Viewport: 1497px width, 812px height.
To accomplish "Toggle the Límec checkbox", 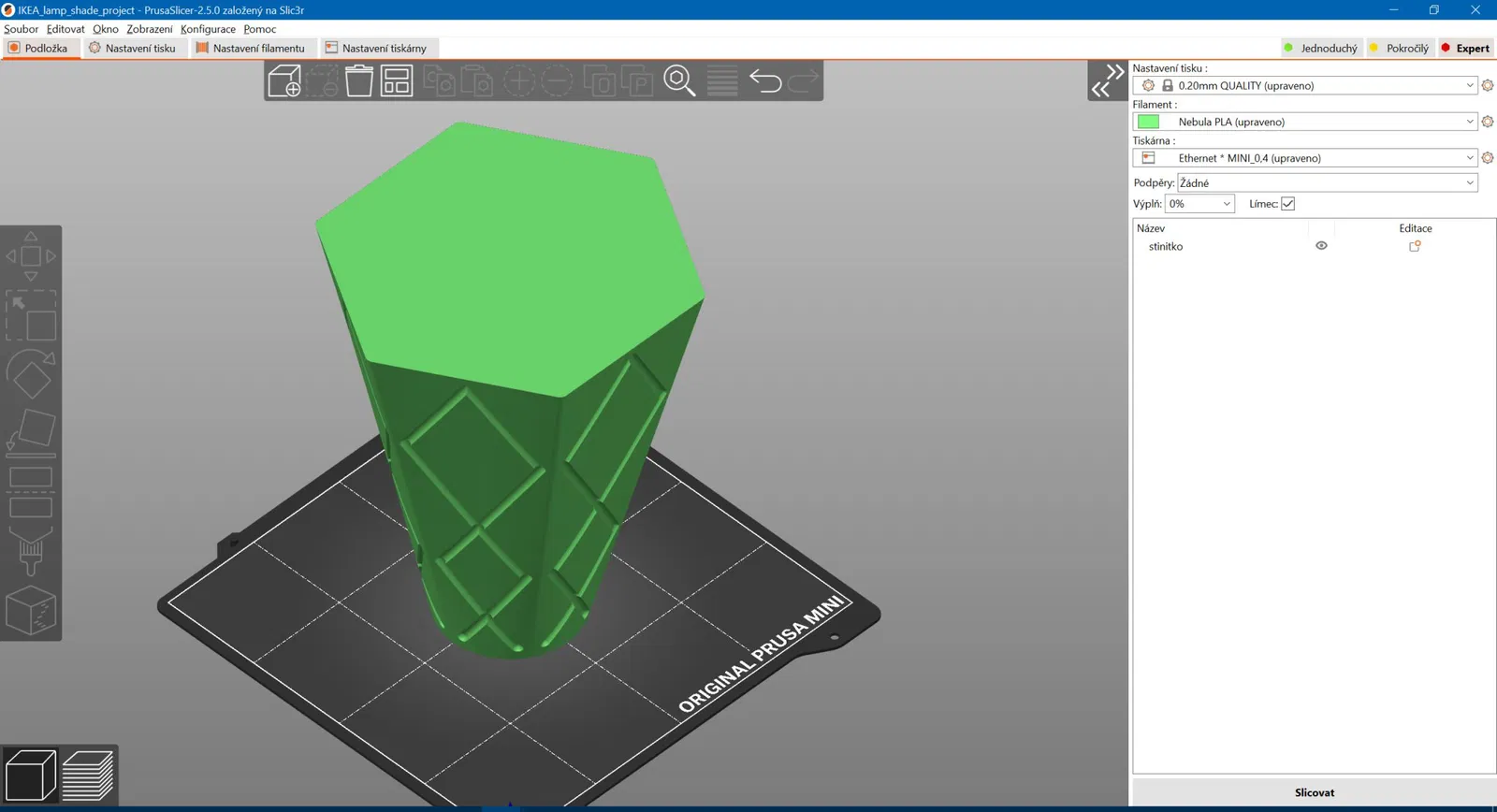I will [x=1287, y=204].
